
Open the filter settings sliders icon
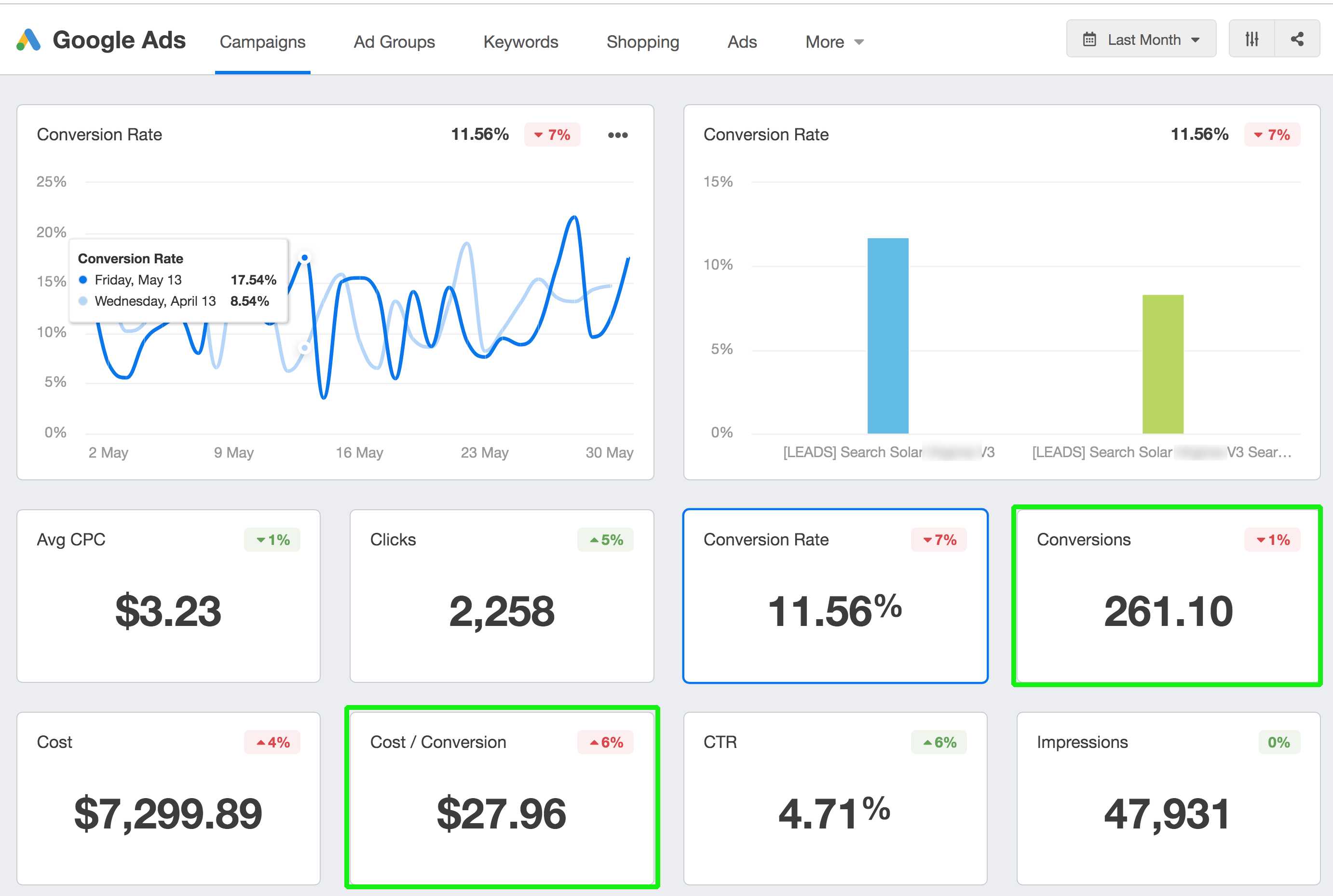(1252, 39)
